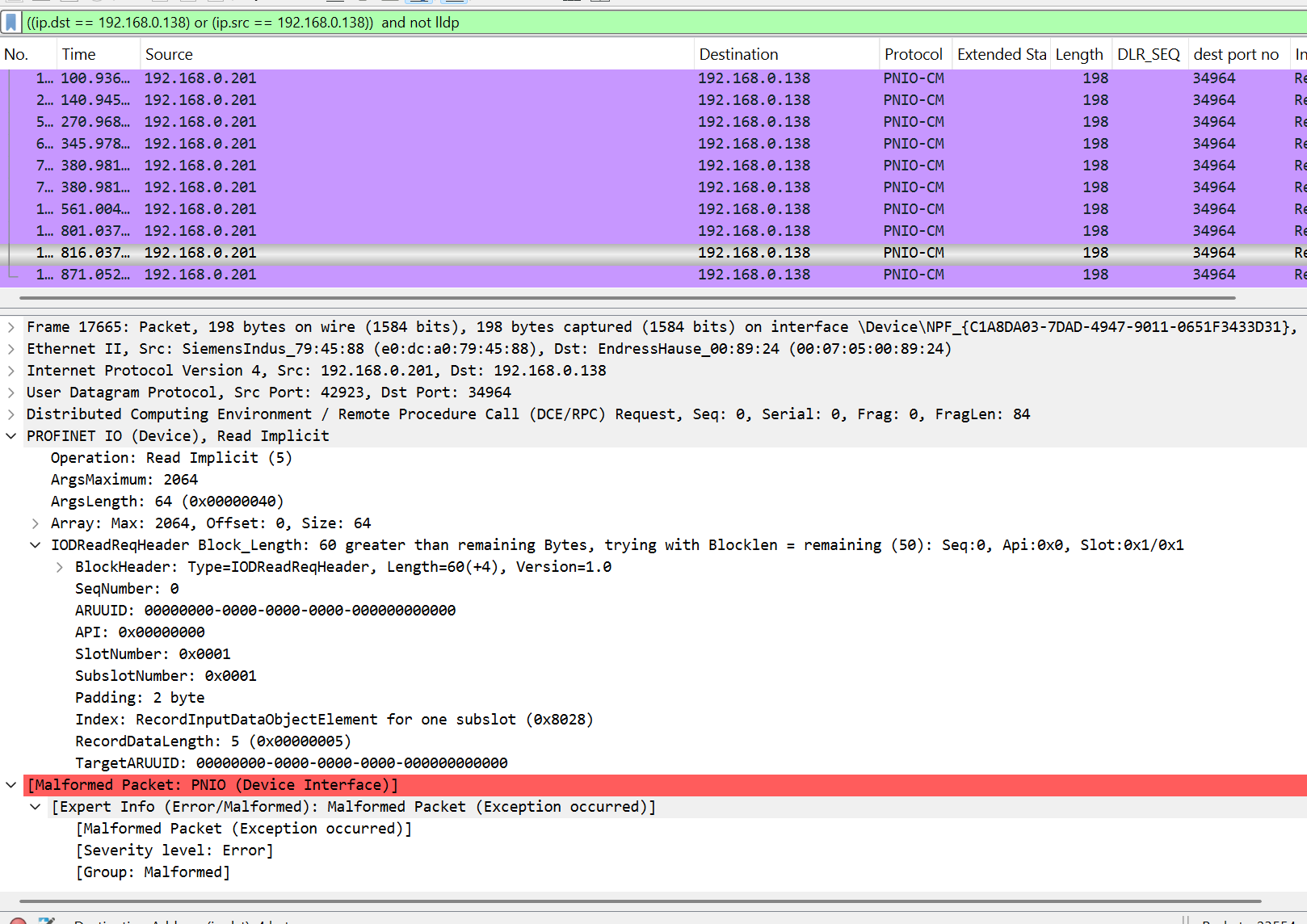
Task: Sort by the Source column header
Action: 417,54
